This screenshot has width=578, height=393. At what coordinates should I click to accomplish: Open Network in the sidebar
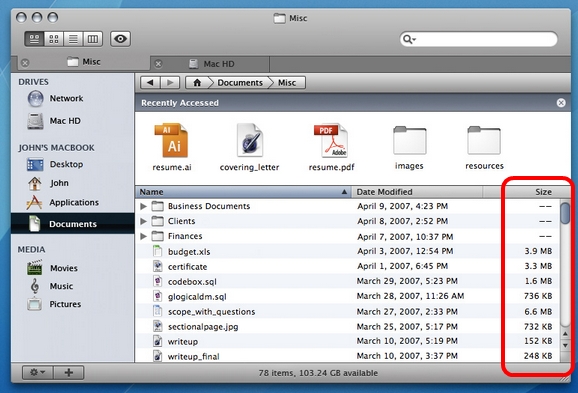pos(56,98)
